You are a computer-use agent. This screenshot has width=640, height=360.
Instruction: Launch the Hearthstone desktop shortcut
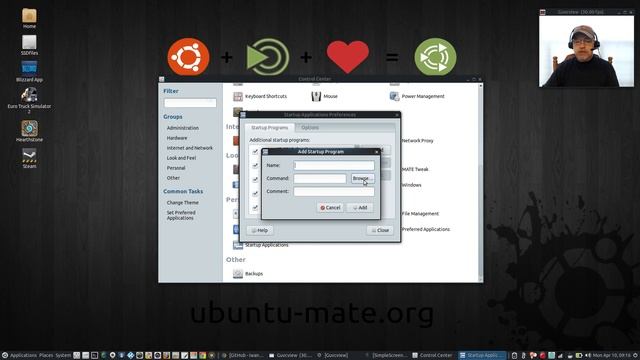(x=29, y=131)
